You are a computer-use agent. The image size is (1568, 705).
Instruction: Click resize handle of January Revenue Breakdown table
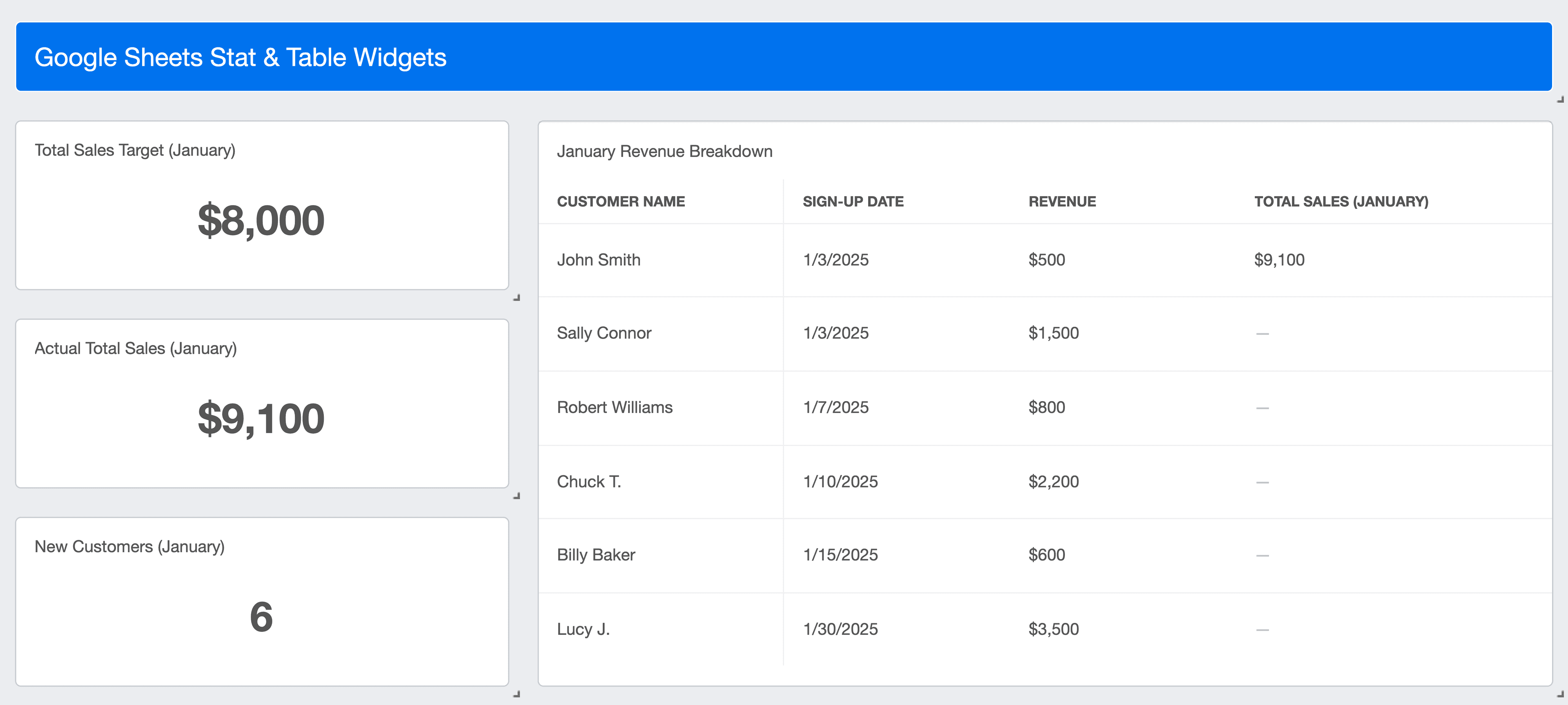tap(1560, 694)
